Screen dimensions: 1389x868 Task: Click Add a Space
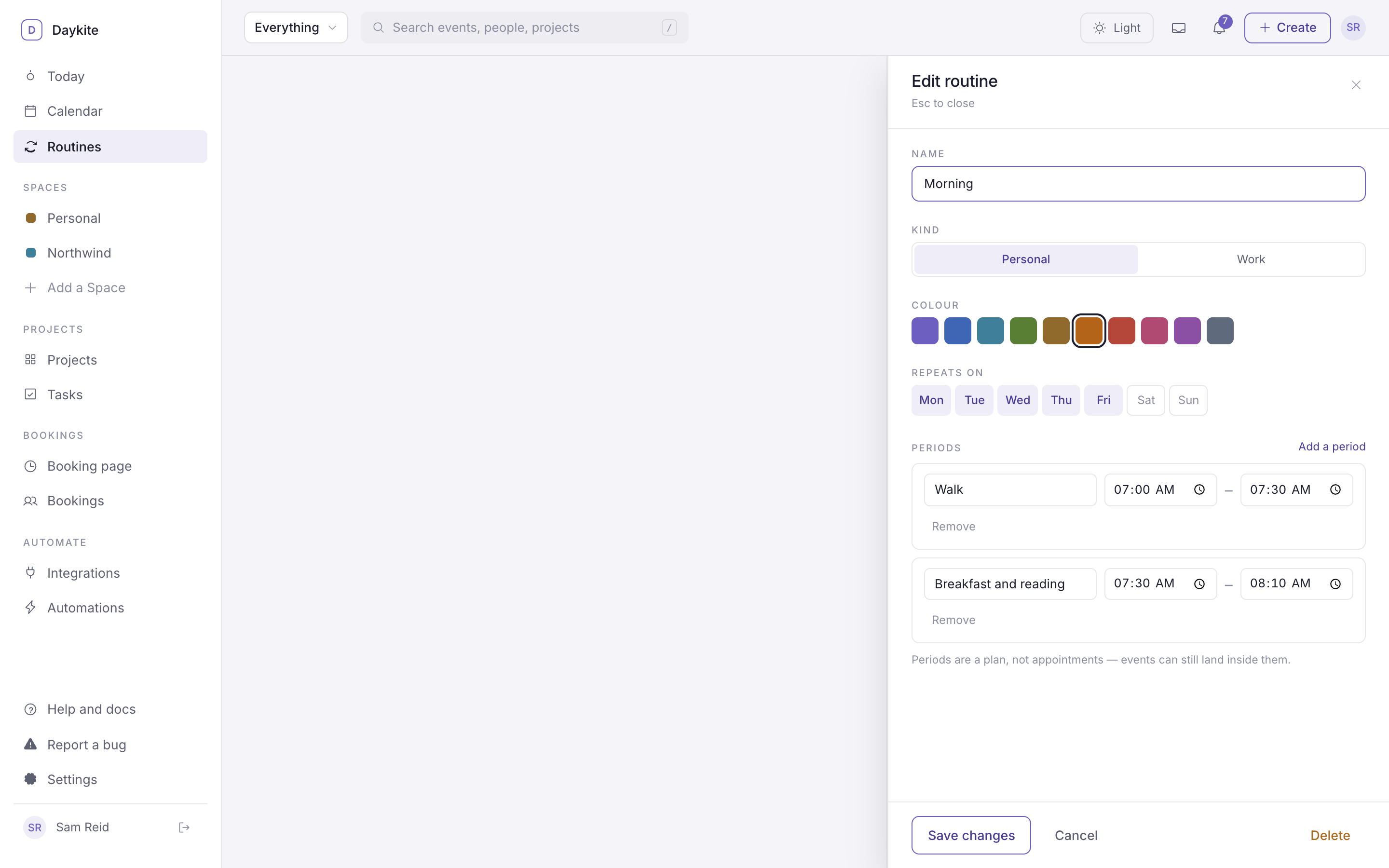[x=110, y=287]
